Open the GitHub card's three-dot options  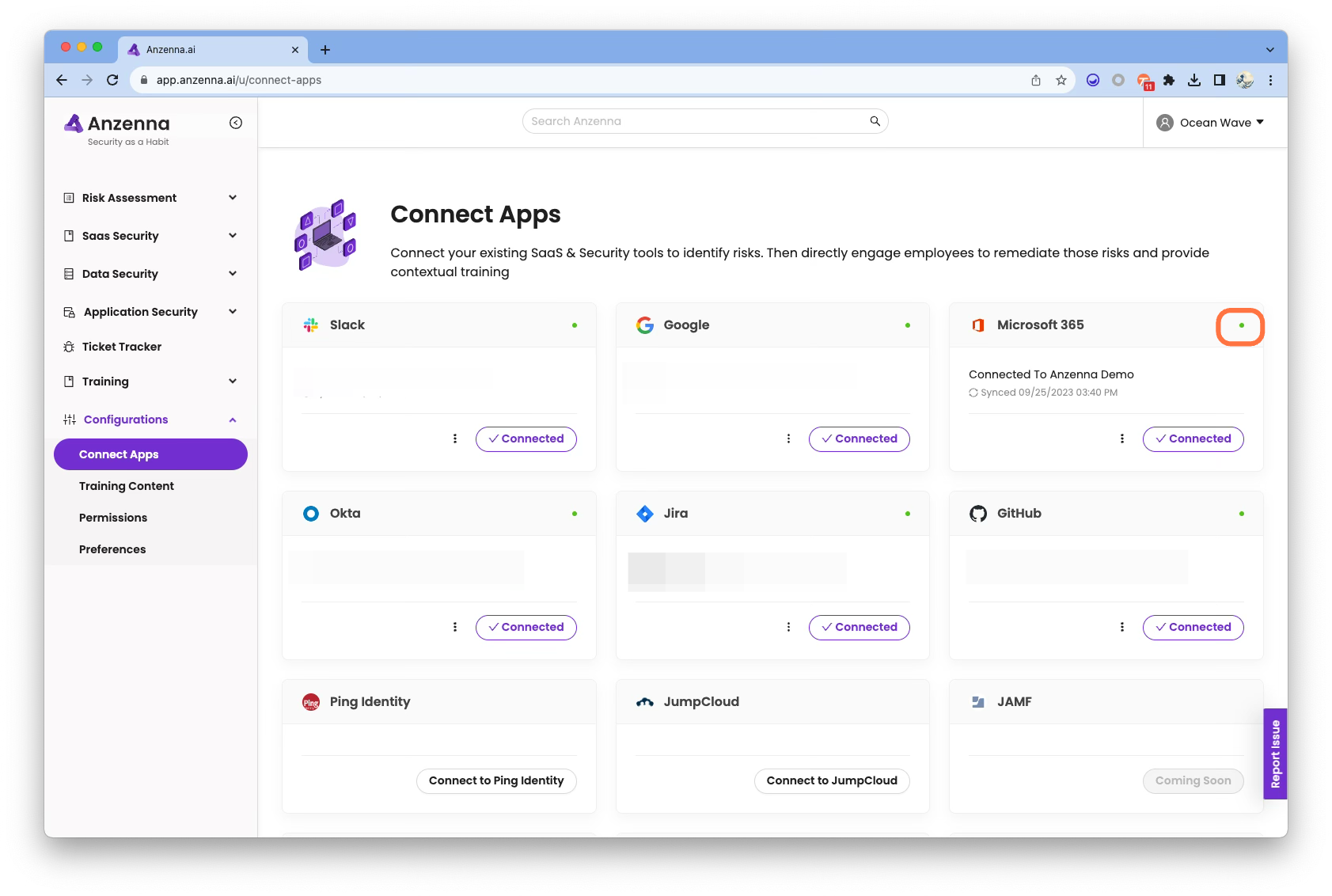pos(1121,627)
